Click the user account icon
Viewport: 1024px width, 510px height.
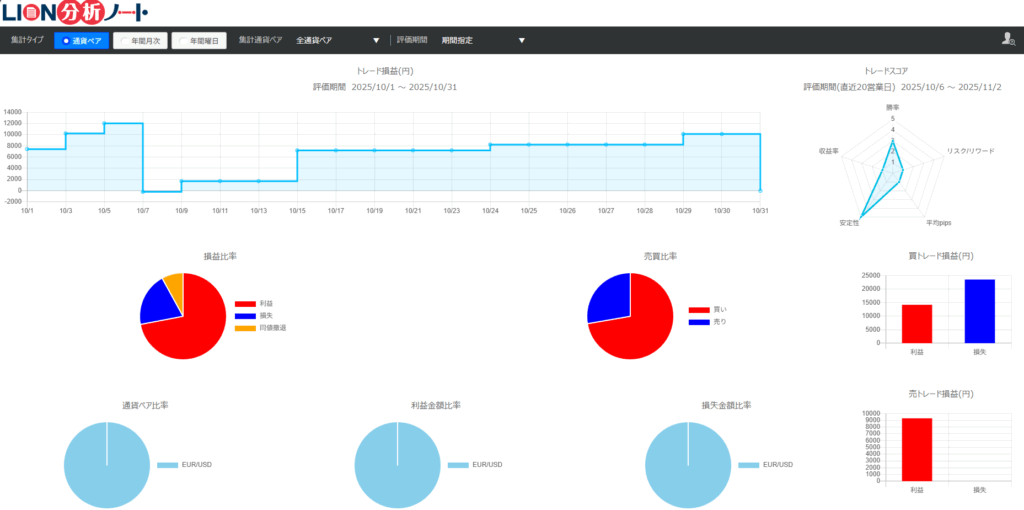pos(1007,39)
